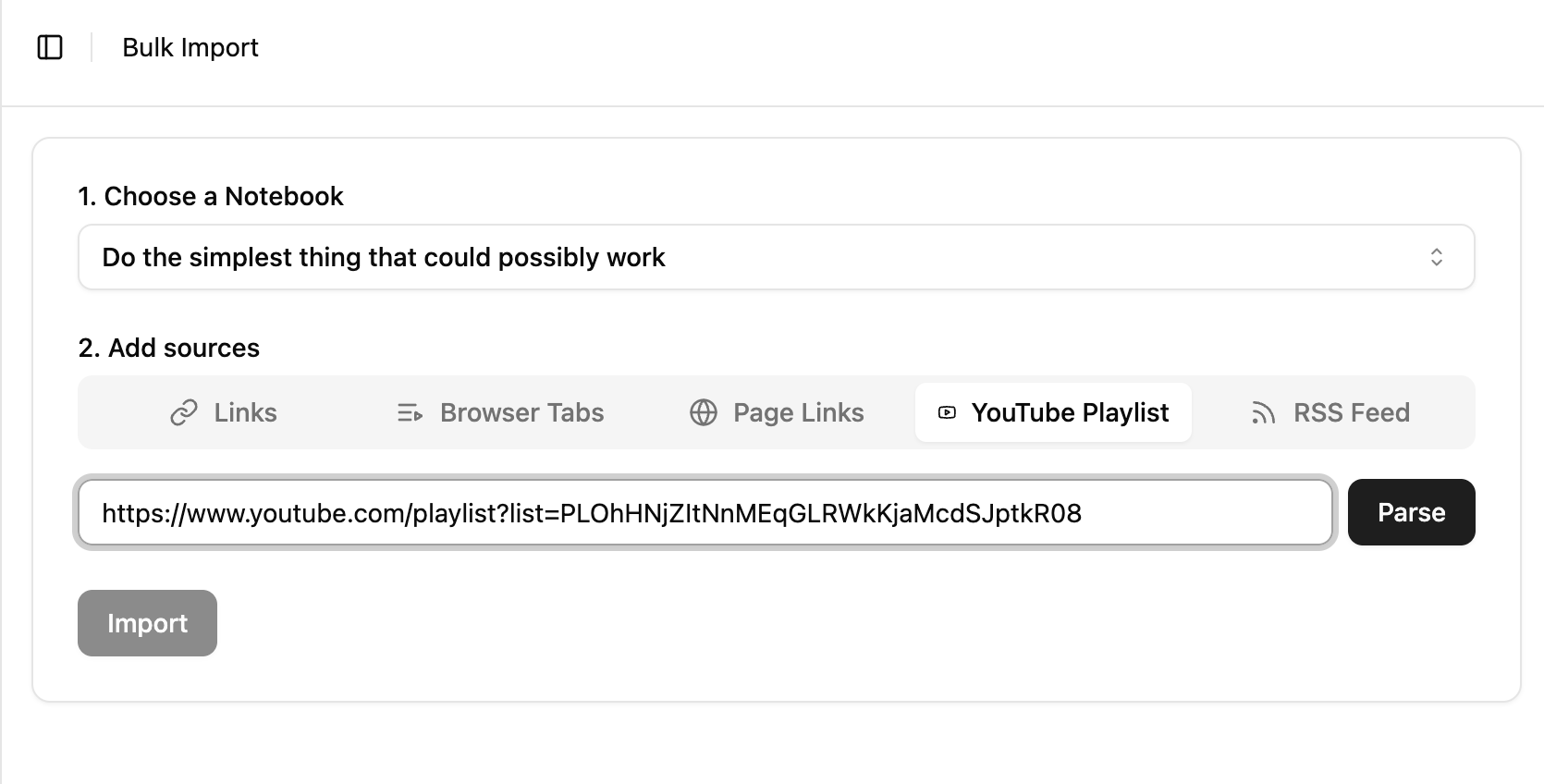This screenshot has height=784, width=1544.
Task: Select the Page Links tab
Action: point(777,412)
